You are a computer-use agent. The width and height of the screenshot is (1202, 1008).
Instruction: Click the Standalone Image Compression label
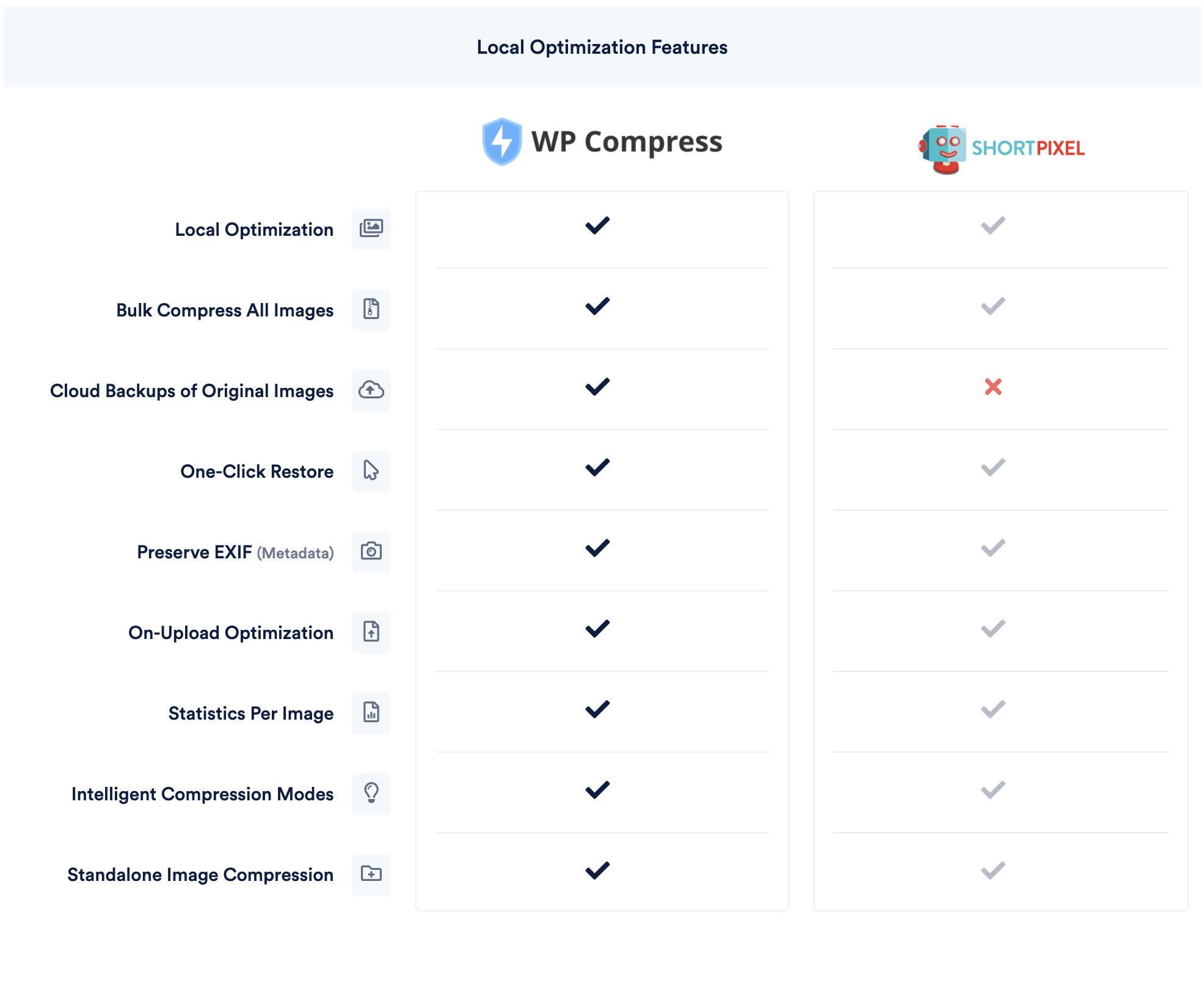pyautogui.click(x=200, y=875)
